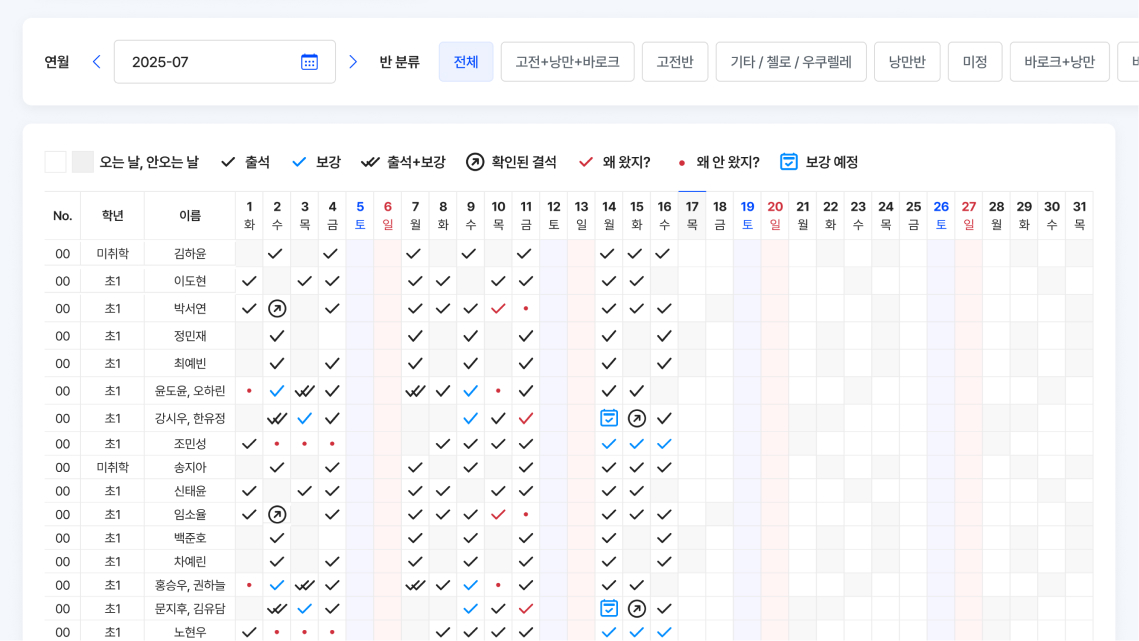Toggle the red absence dot in 조민성's row
This screenshot has width=1139, height=641.
[277, 443]
